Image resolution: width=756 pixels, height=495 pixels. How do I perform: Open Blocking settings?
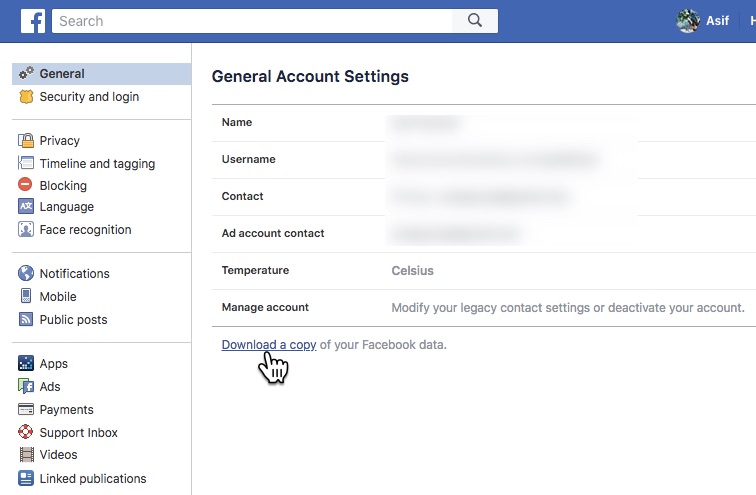[x=63, y=186]
